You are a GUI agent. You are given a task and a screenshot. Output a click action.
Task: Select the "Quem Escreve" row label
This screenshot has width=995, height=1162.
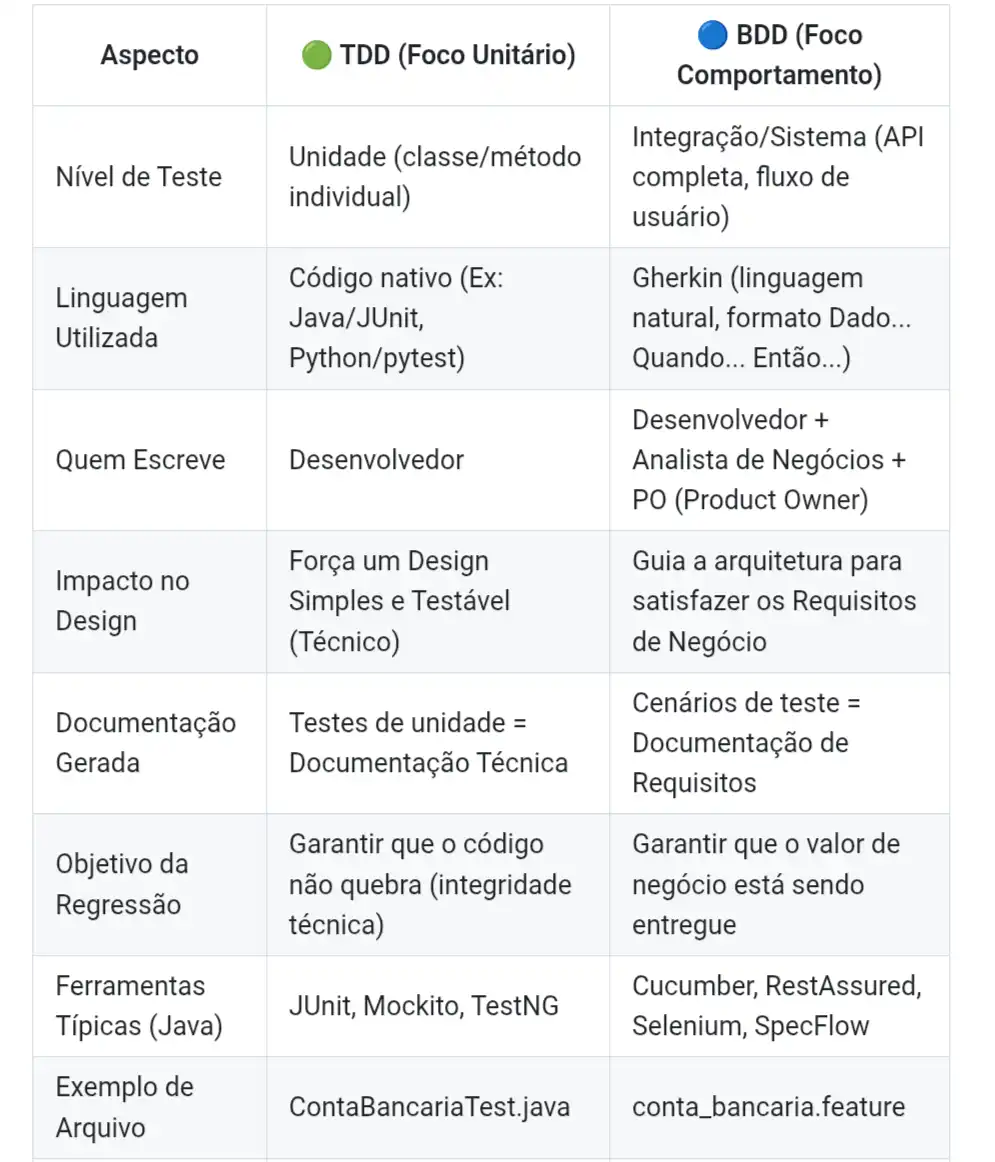tap(141, 460)
